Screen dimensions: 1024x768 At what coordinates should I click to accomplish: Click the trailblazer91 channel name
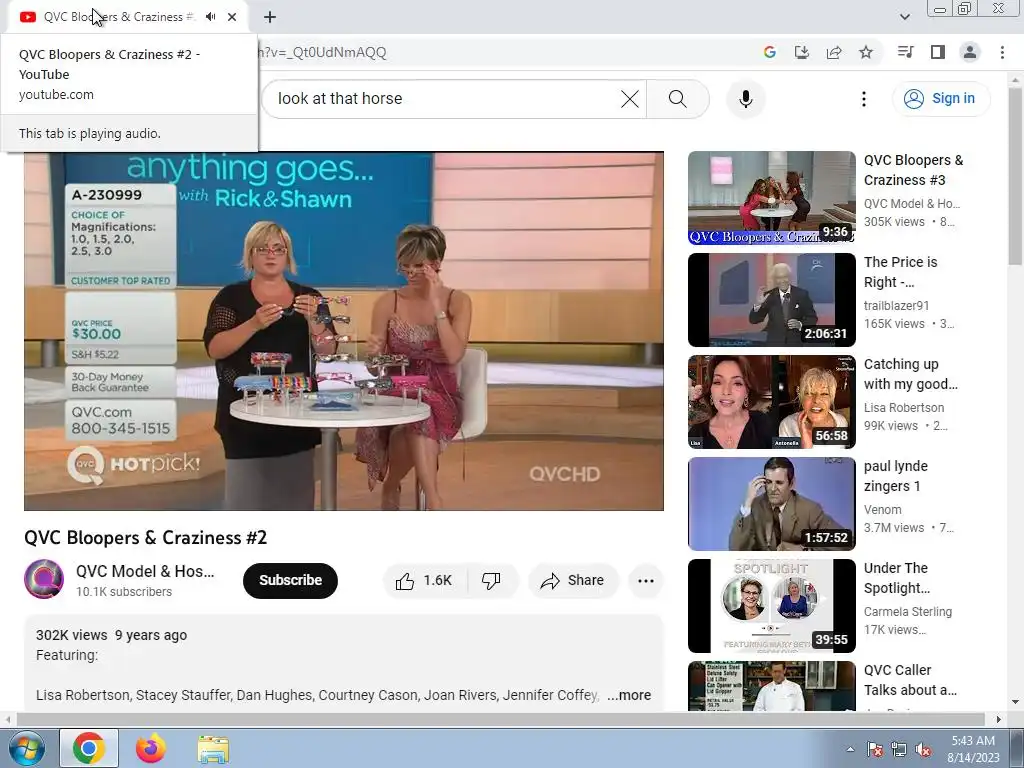[896, 306]
